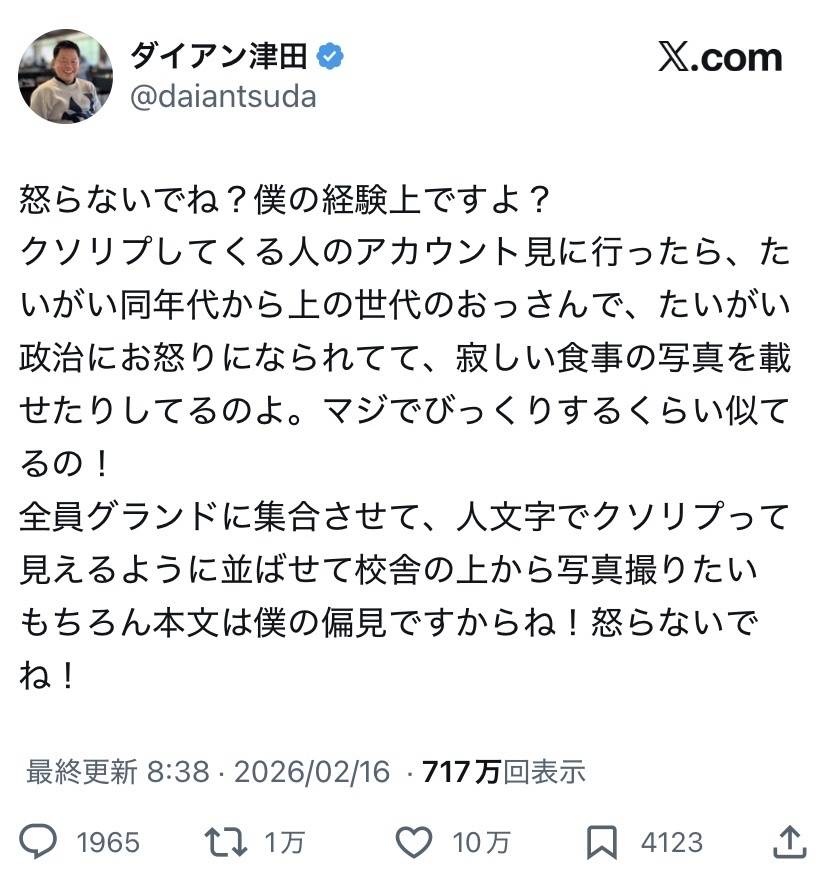The height and width of the screenshot is (874, 828).
Task: Click the 10万 like count
Action: (x=479, y=843)
